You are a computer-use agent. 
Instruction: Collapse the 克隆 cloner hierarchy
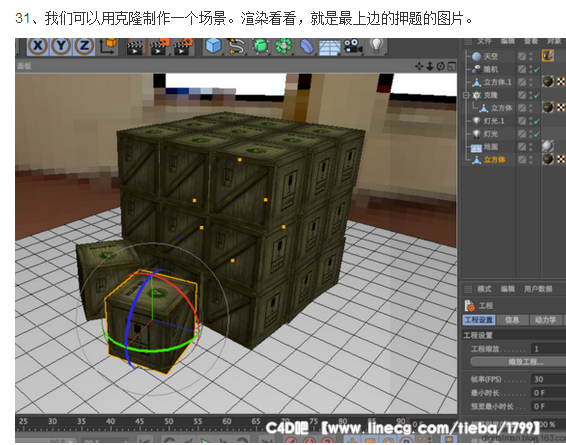pyautogui.click(x=466, y=95)
